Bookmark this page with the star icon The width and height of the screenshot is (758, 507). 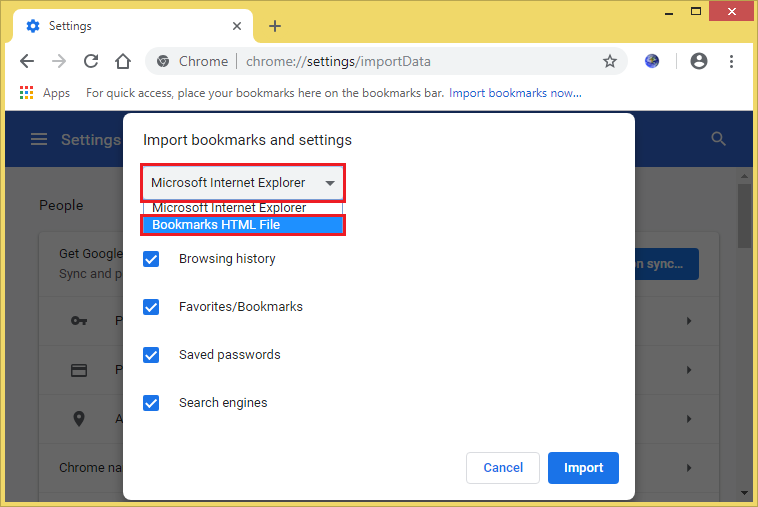[x=610, y=61]
